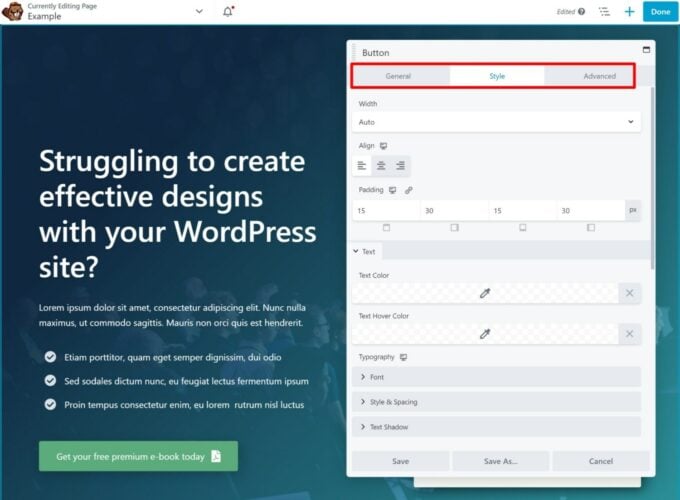
Task: Click the settings panel scrollbar
Action: point(652,178)
